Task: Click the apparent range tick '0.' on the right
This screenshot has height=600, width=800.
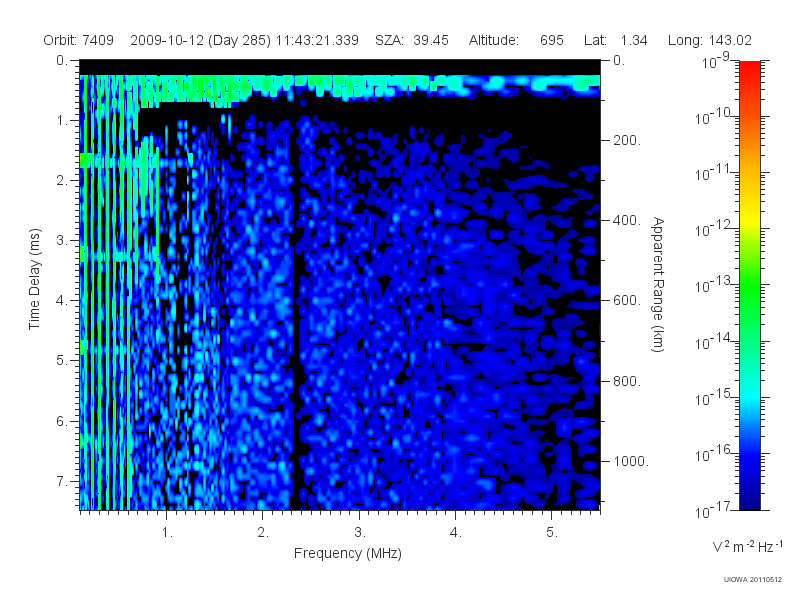Action: coord(619,61)
